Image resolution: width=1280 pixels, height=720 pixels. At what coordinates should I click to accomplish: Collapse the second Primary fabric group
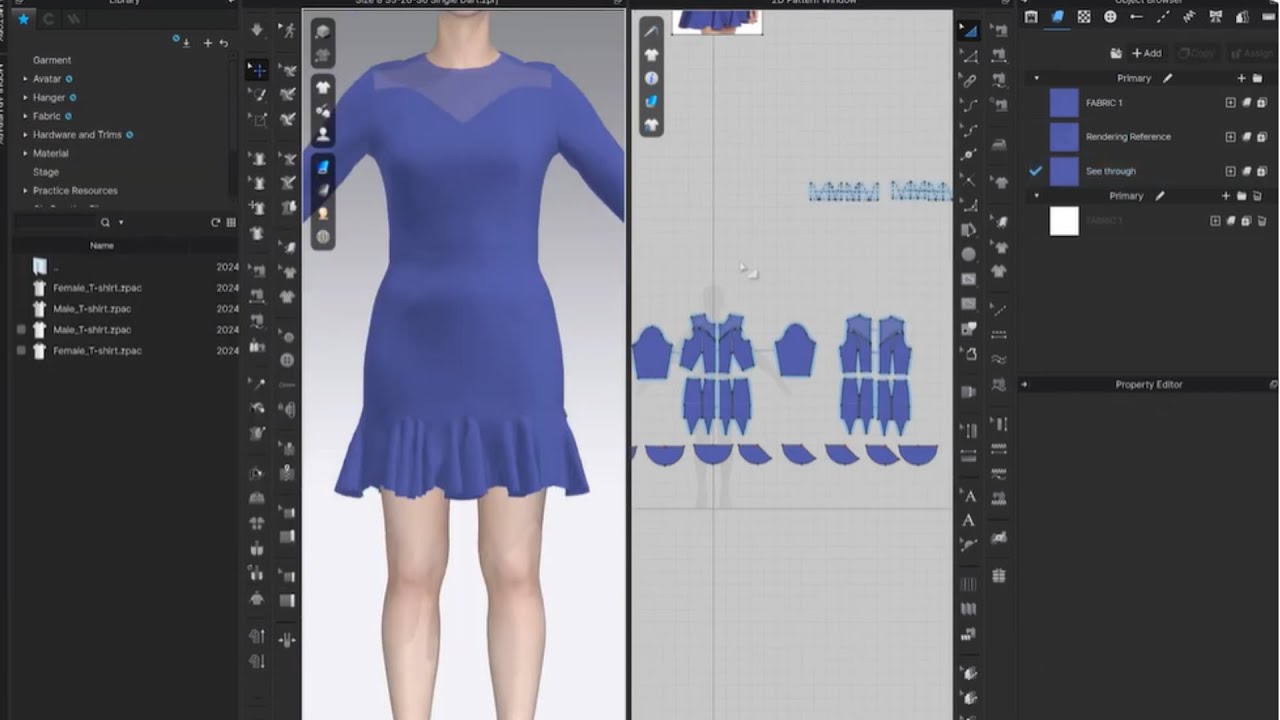pyautogui.click(x=1036, y=196)
